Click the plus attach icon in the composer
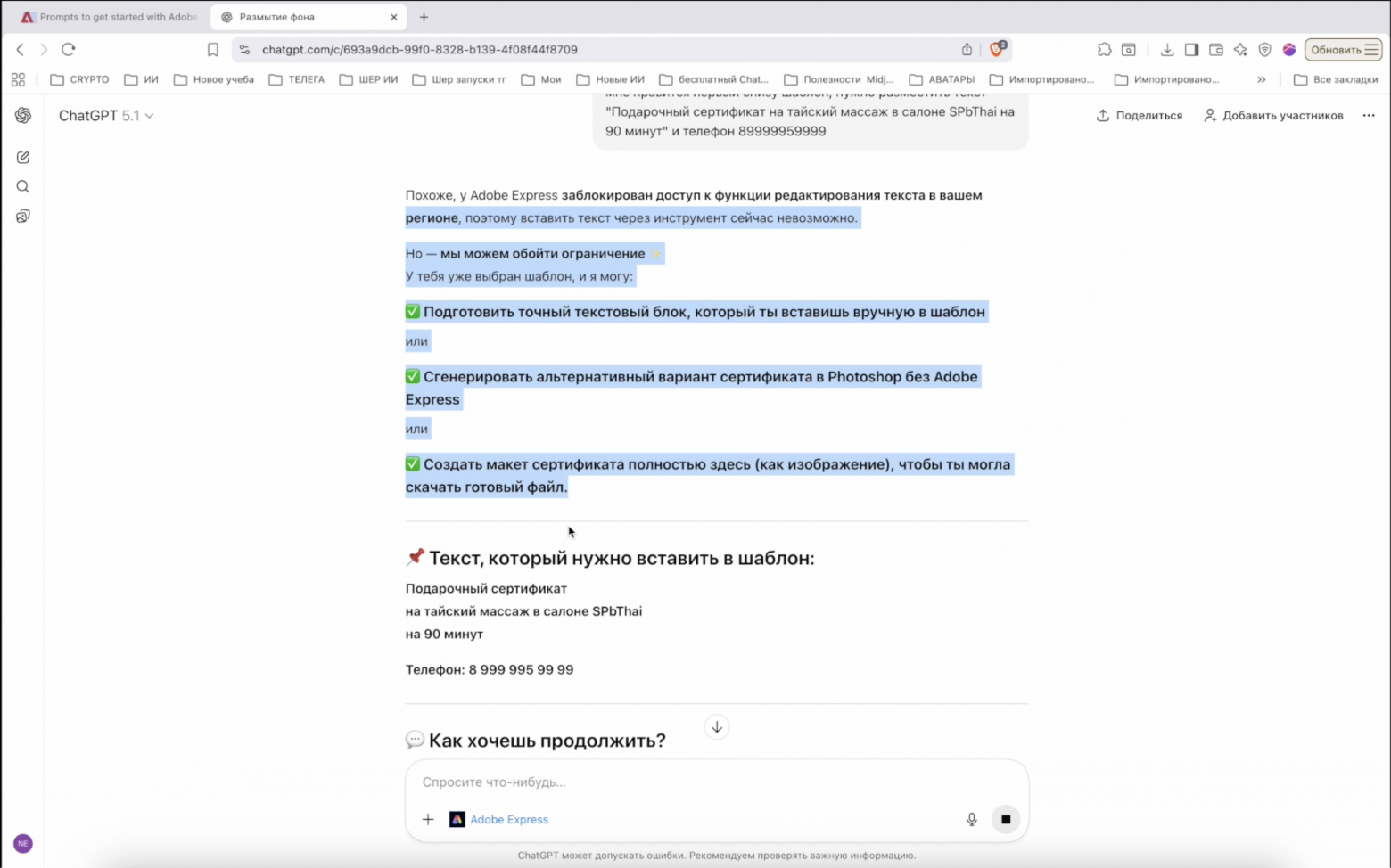Image resolution: width=1391 pixels, height=868 pixels. pos(428,819)
